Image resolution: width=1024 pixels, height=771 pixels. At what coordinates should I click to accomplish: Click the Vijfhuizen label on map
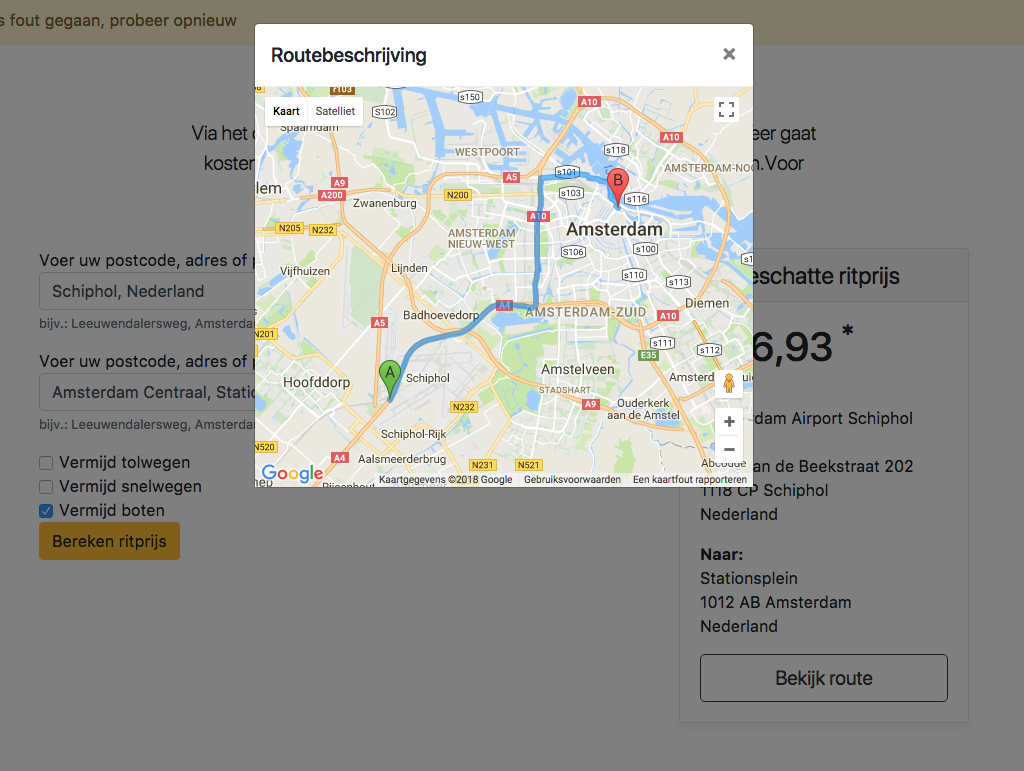point(304,271)
